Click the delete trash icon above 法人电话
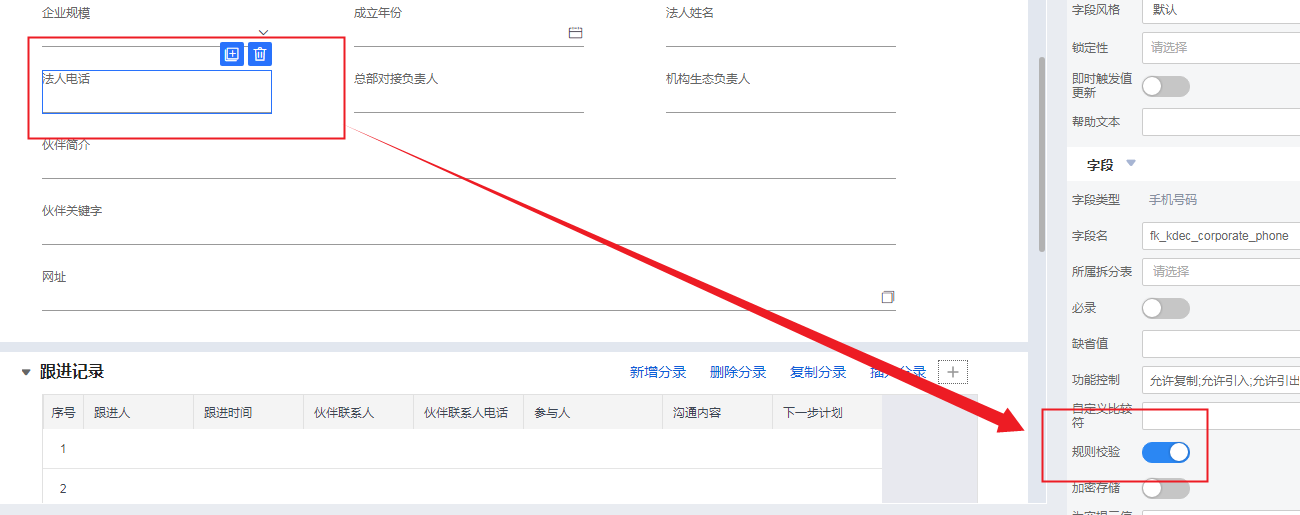 (260, 54)
